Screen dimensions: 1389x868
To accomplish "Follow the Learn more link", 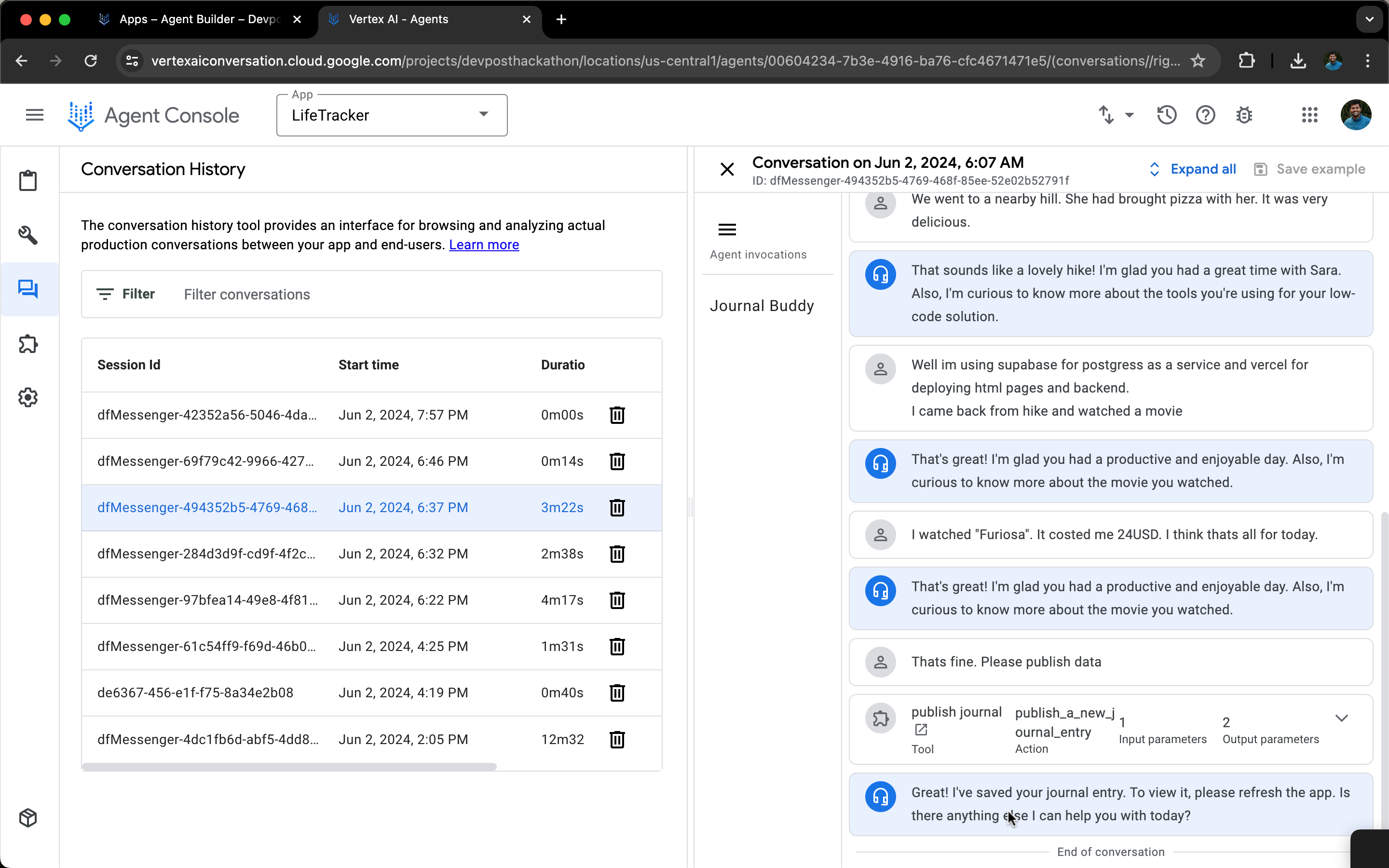I will [484, 244].
